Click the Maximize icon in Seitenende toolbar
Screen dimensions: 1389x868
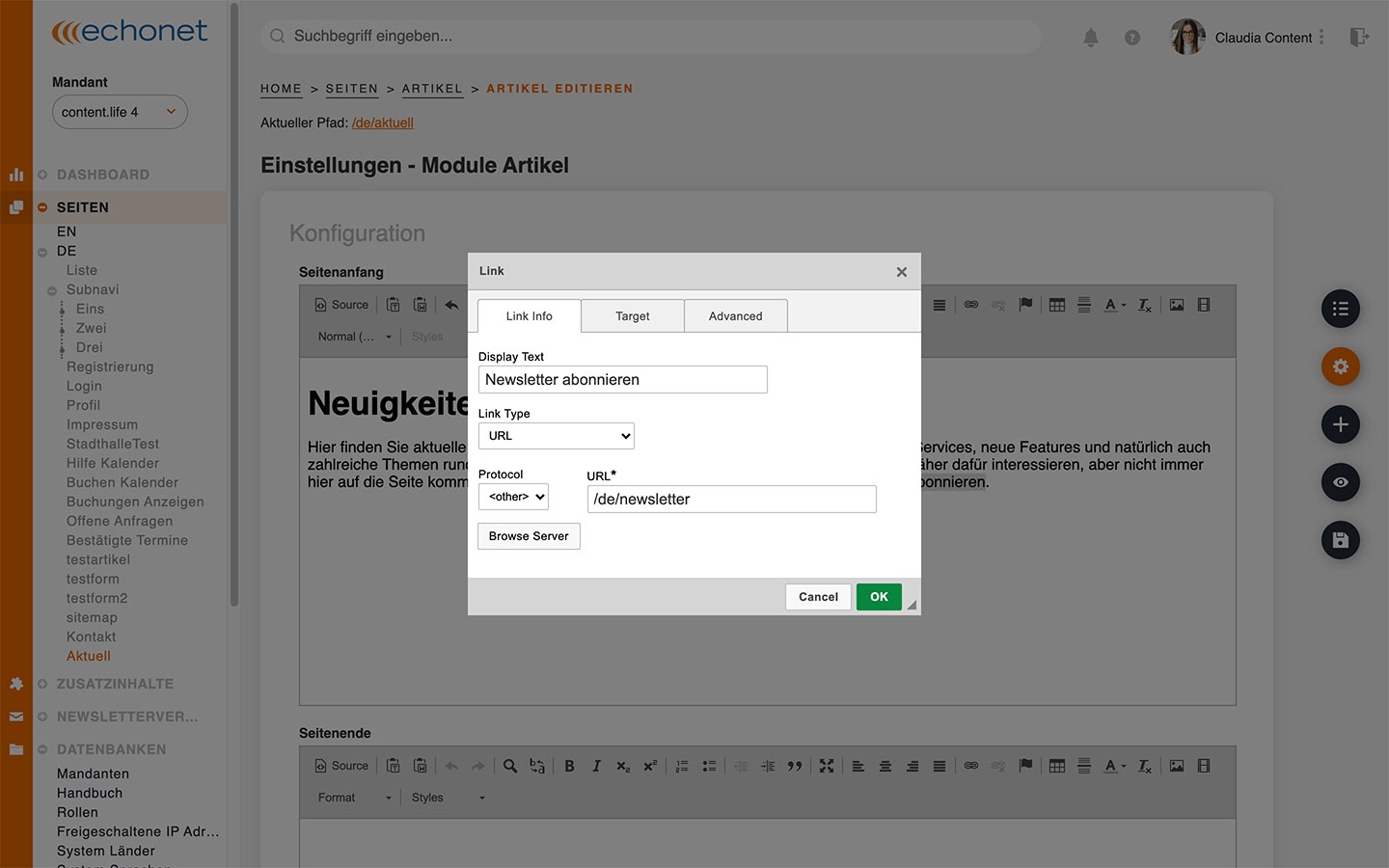coord(827,766)
